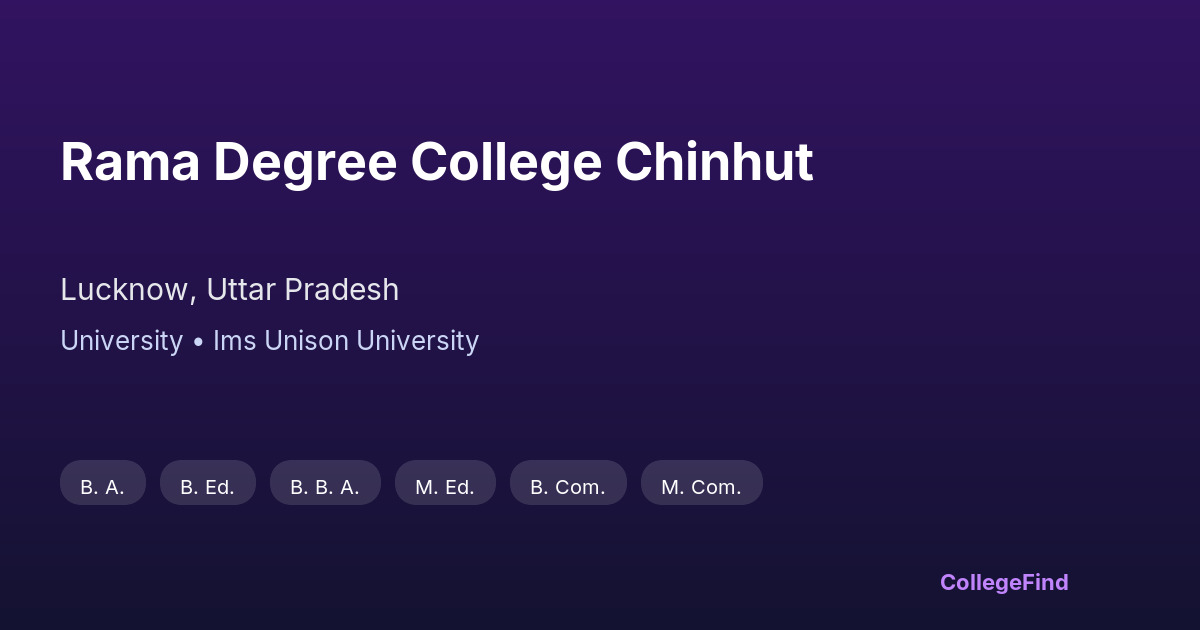Click the word "Degree" in the heading
Image resolution: width=1200 pixels, height=630 pixels.
(x=305, y=162)
